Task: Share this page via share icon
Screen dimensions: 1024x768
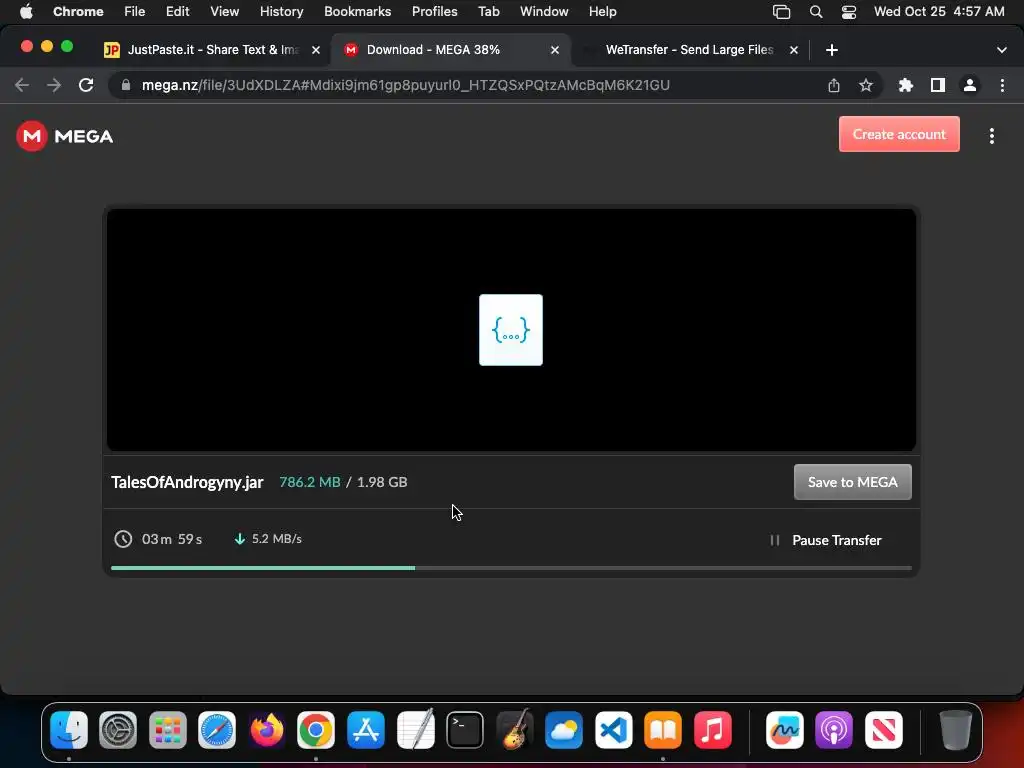Action: [833, 85]
